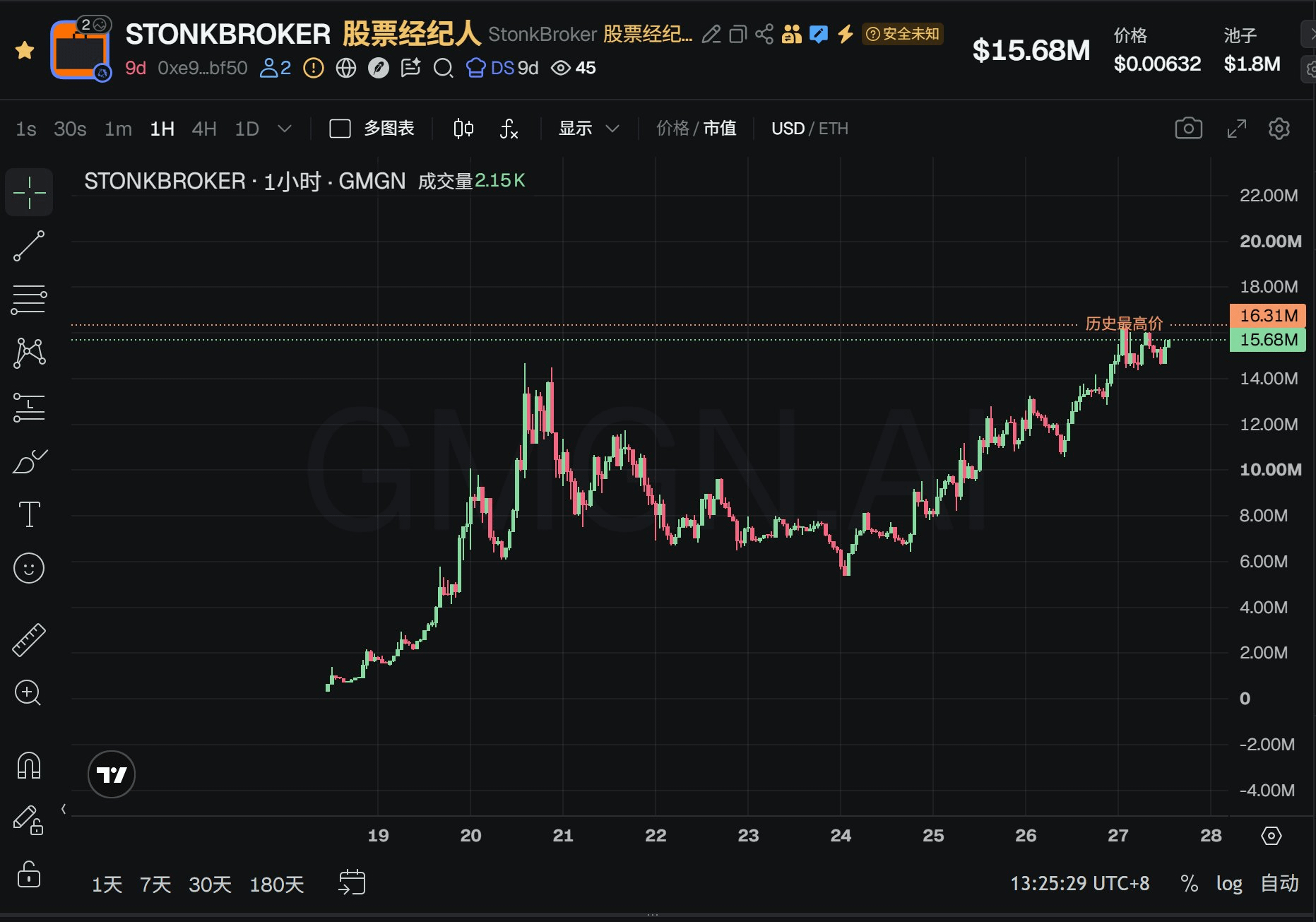1316x922 pixels.
Task: Toggle percent scale mode
Action: [1190, 883]
